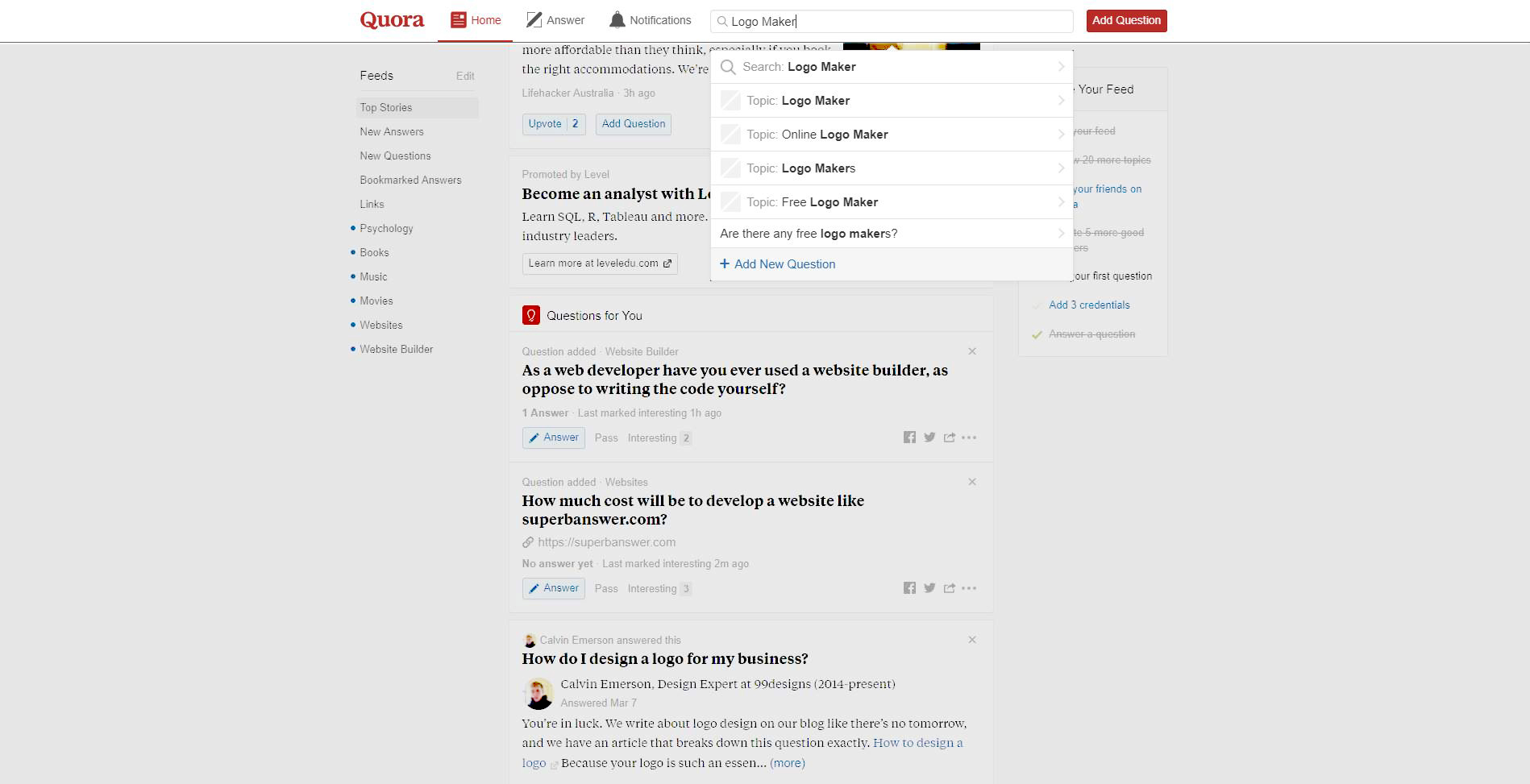Click topic icon beside Topic: Logo Maker
Screen dimensions: 1530x784
pos(730,101)
